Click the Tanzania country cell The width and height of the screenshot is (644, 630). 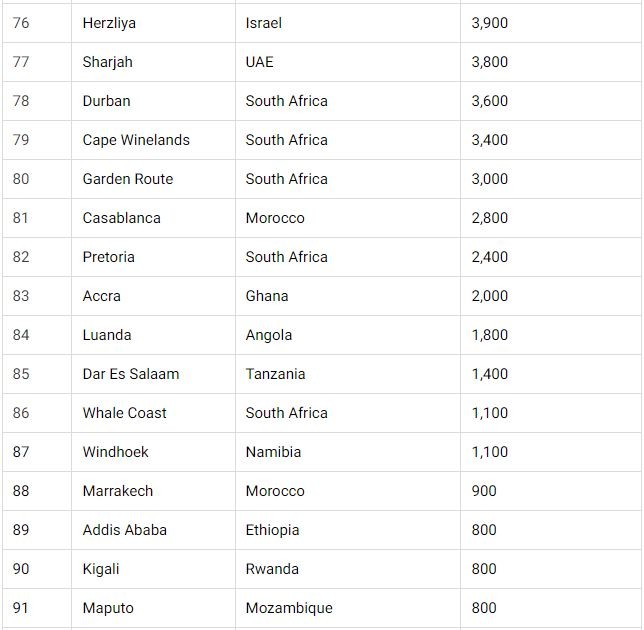[x=348, y=374]
